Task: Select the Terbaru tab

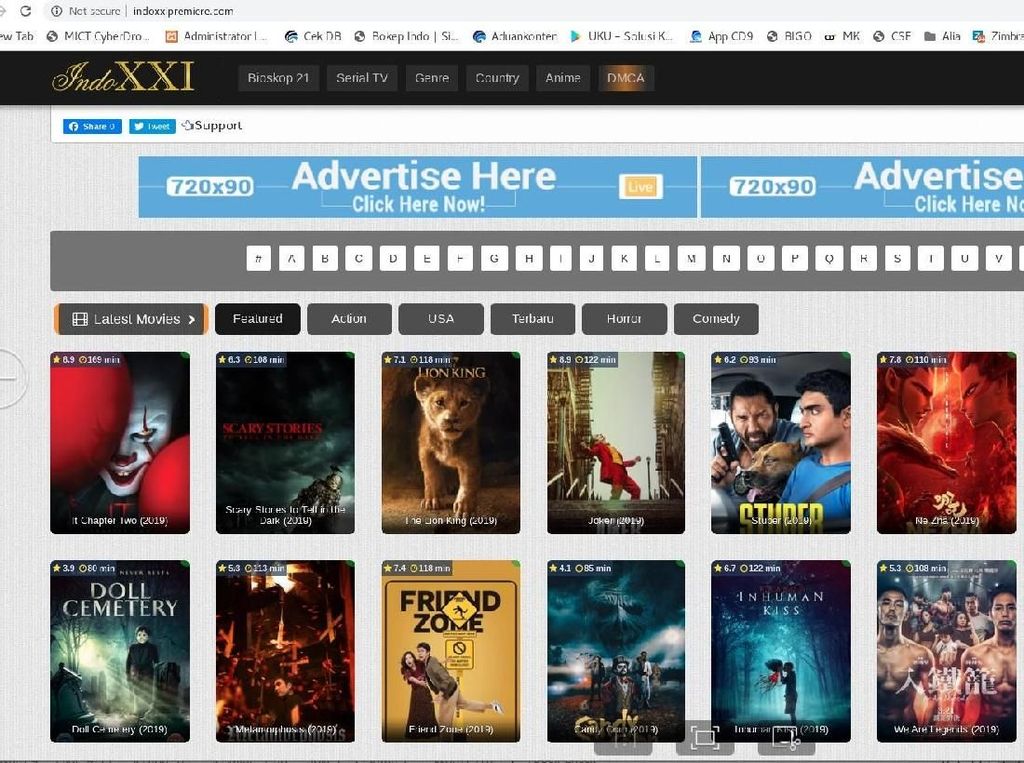Action: [532, 319]
